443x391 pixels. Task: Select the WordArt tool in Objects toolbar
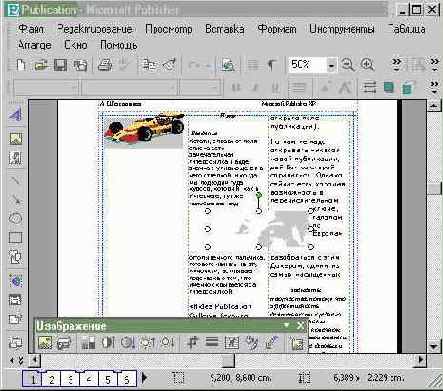click(15, 115)
